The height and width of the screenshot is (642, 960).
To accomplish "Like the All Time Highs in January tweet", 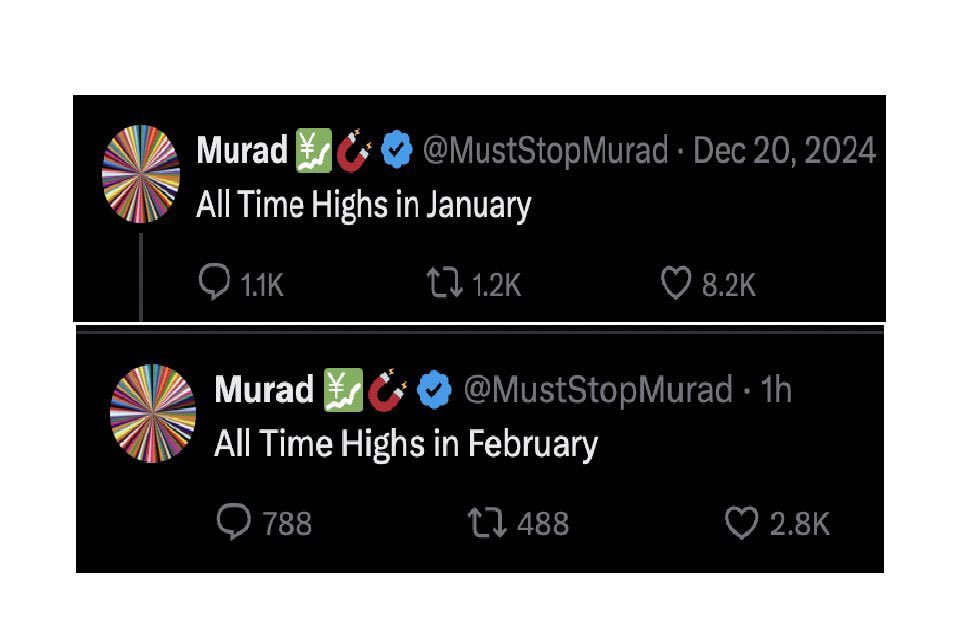I will 676,283.
